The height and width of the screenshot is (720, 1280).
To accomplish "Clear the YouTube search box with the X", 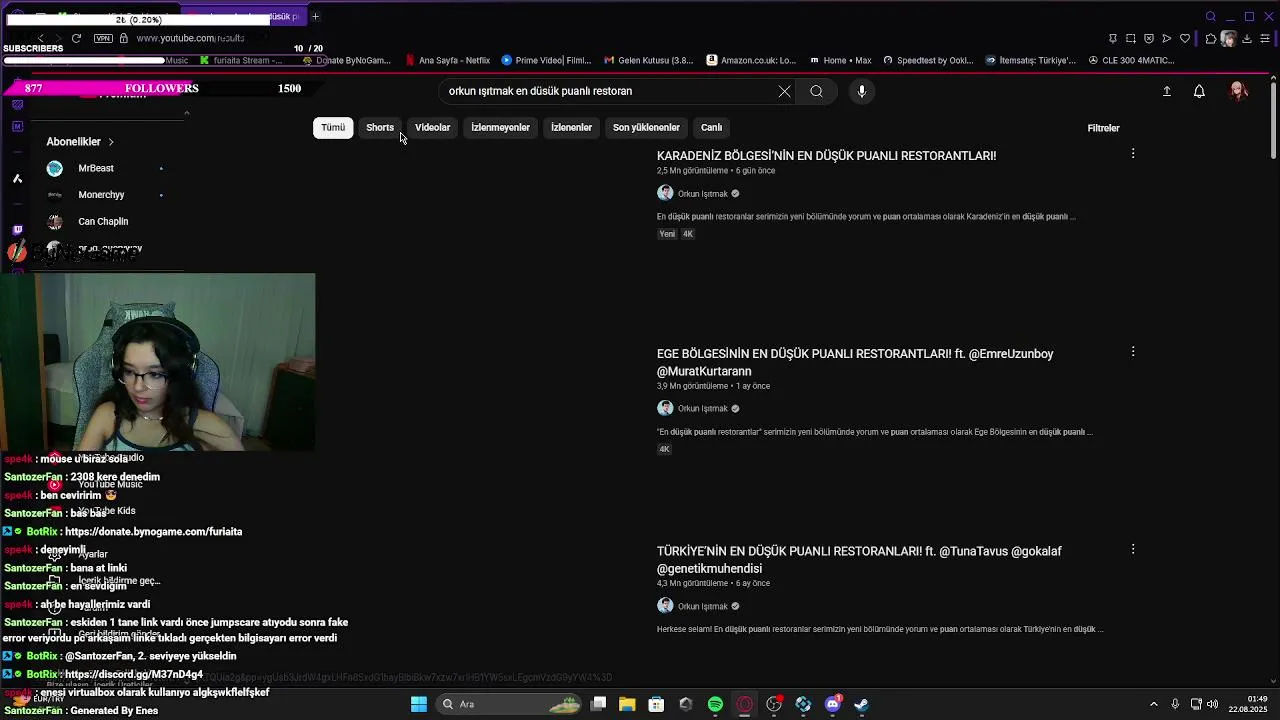I will pyautogui.click(x=784, y=91).
